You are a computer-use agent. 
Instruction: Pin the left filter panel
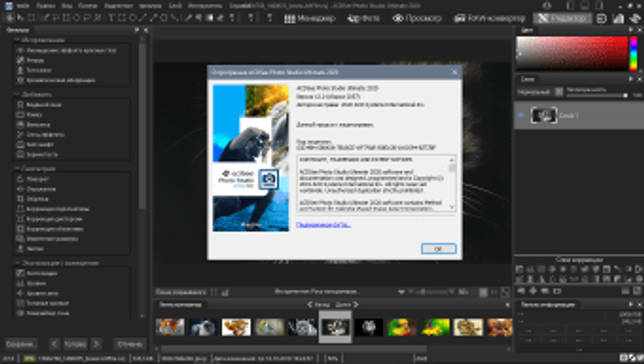[x=137, y=30]
